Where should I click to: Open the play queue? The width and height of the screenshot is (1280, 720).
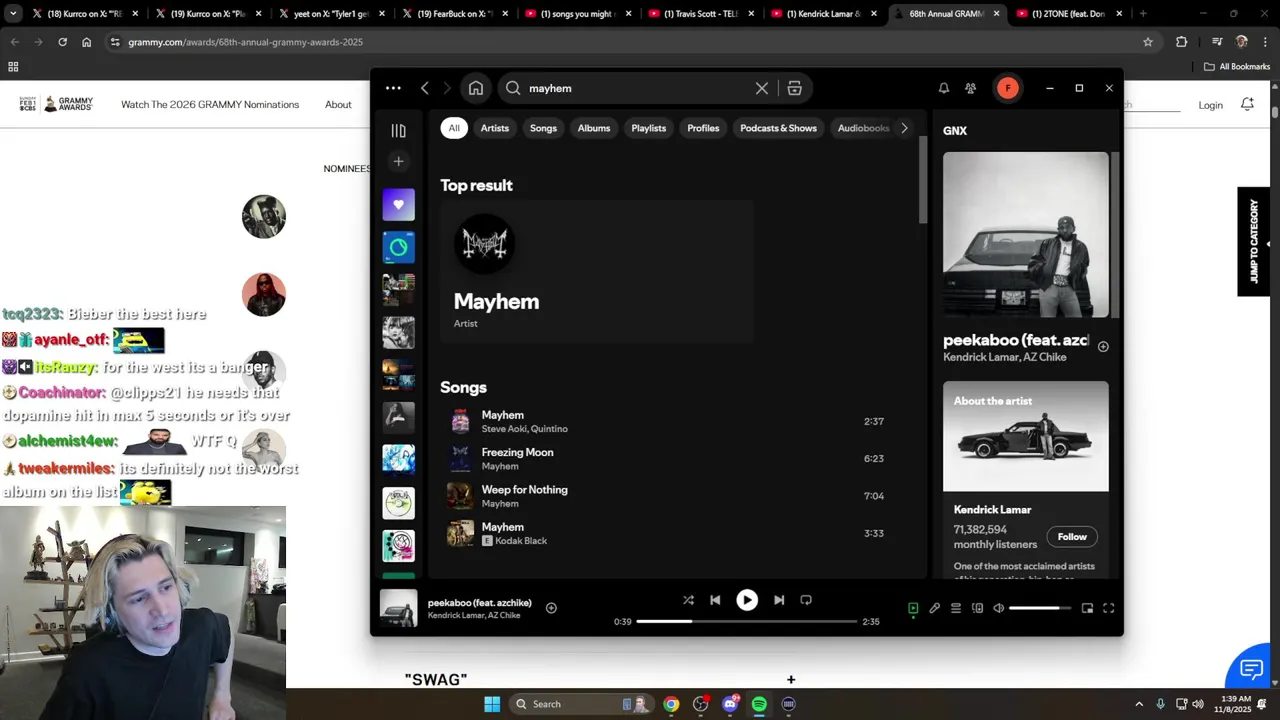(956, 608)
